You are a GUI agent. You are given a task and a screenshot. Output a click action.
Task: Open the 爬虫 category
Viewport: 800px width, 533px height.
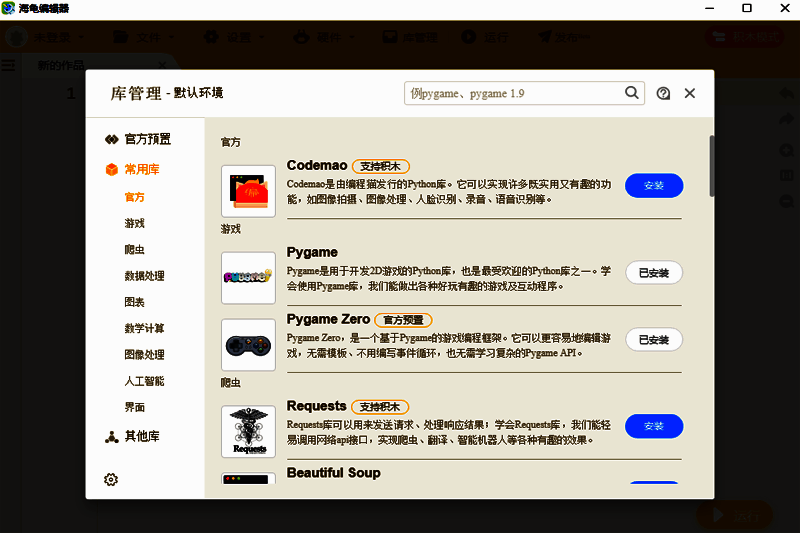134,249
